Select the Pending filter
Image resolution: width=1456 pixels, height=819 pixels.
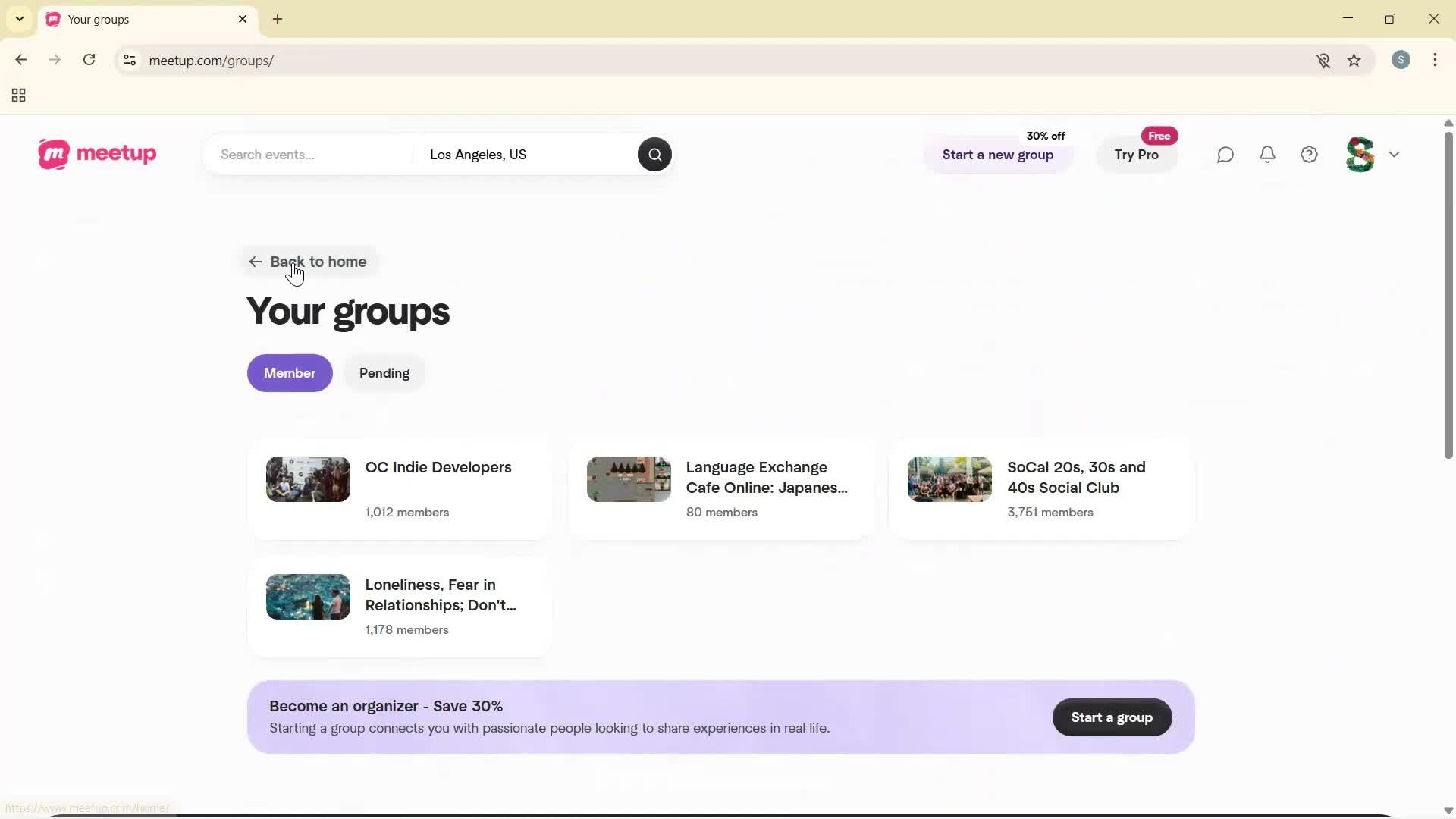click(x=384, y=372)
